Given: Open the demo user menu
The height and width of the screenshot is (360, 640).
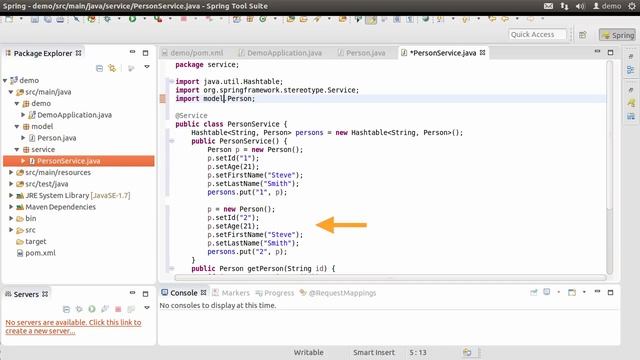Looking at the screenshot, I should [x=607, y=6].
